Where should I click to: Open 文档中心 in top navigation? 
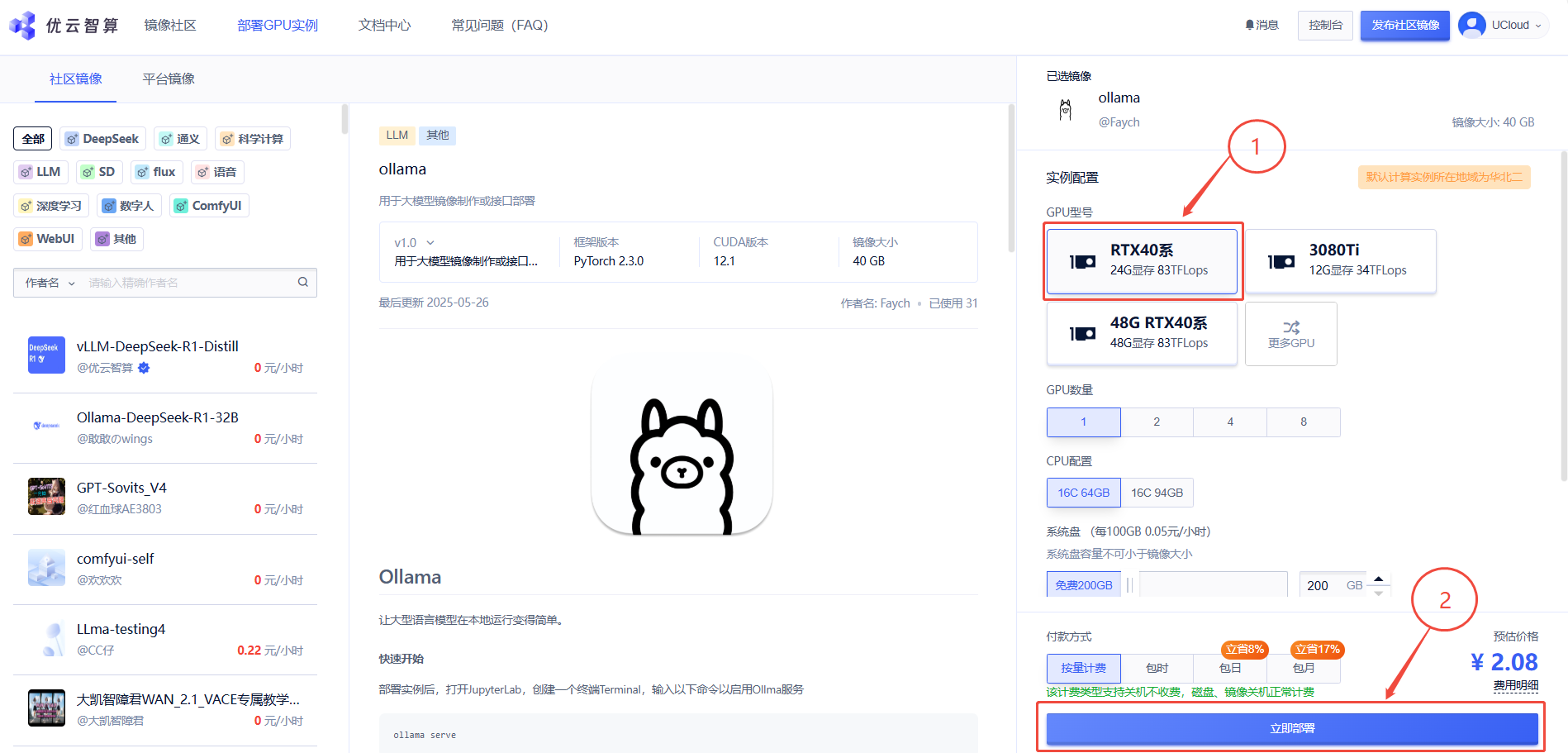[384, 25]
